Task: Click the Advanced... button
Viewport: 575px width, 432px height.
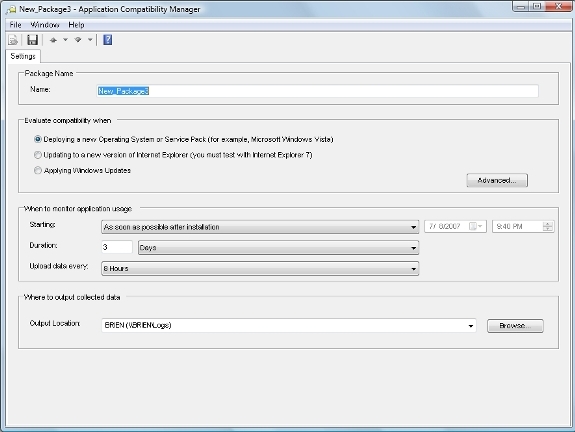Action: [x=497, y=180]
